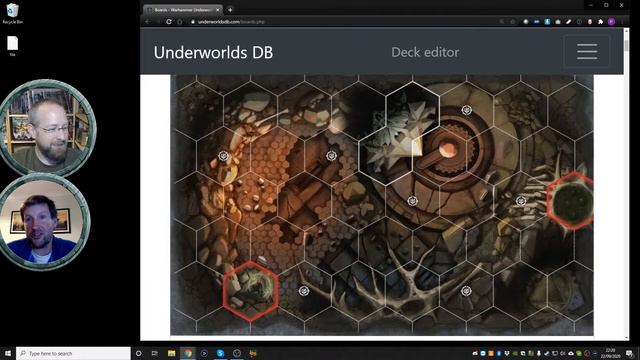640x360 pixels.
Task: Bookmark this page with the star
Action: (513, 22)
